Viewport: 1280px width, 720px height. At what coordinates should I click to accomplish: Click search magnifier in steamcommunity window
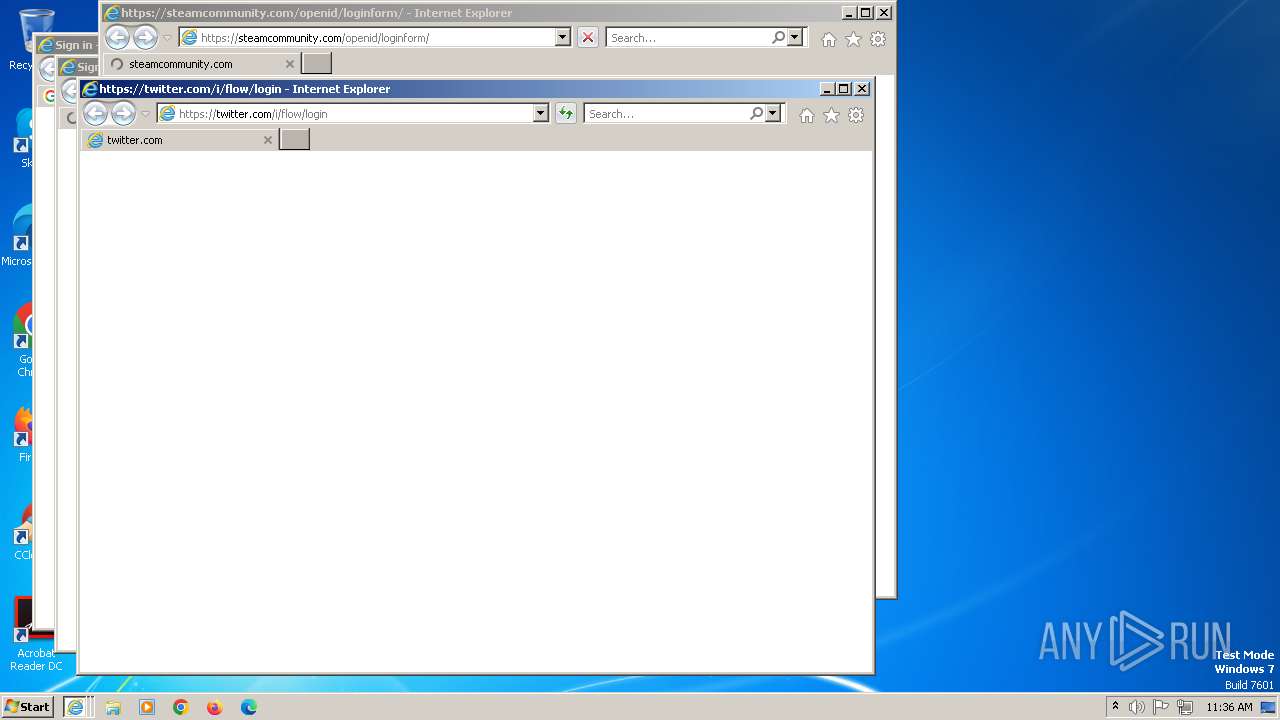pyautogui.click(x=778, y=38)
